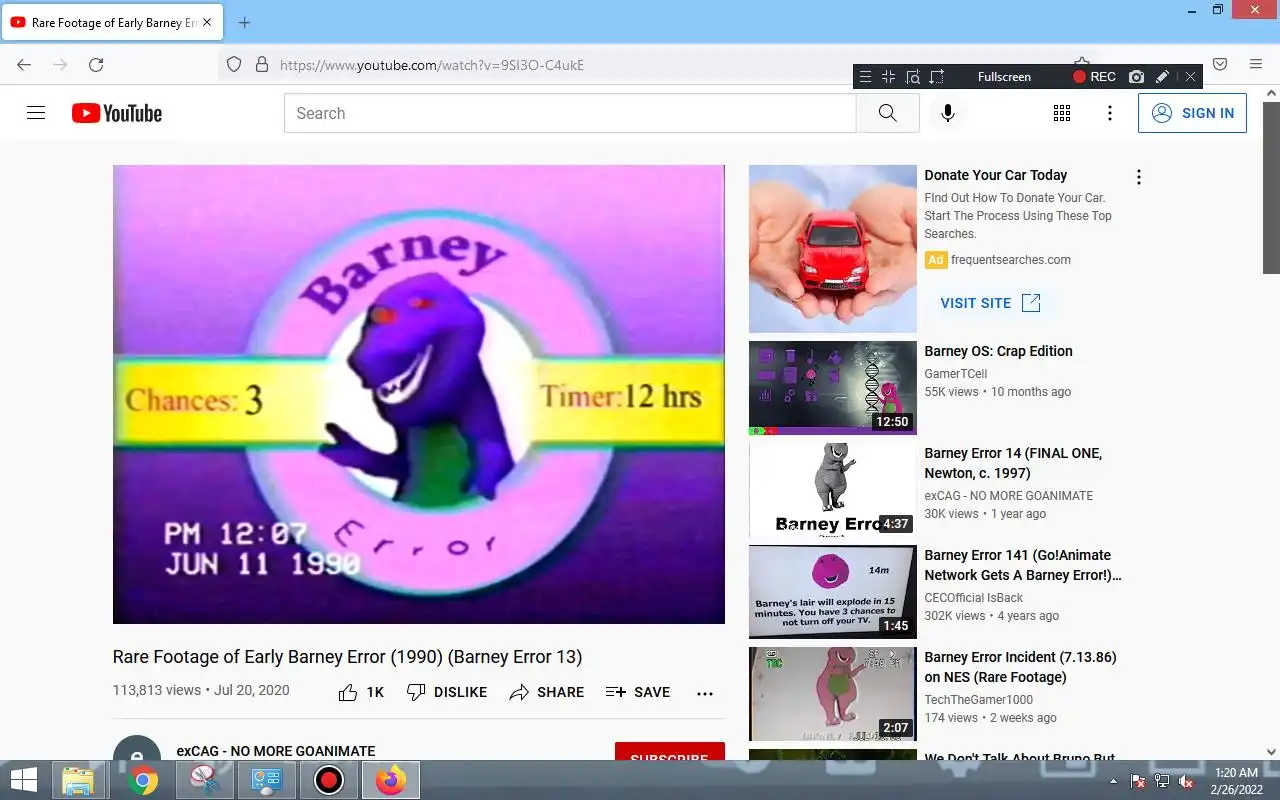
Task: Click the search magnifier button
Action: (x=888, y=113)
